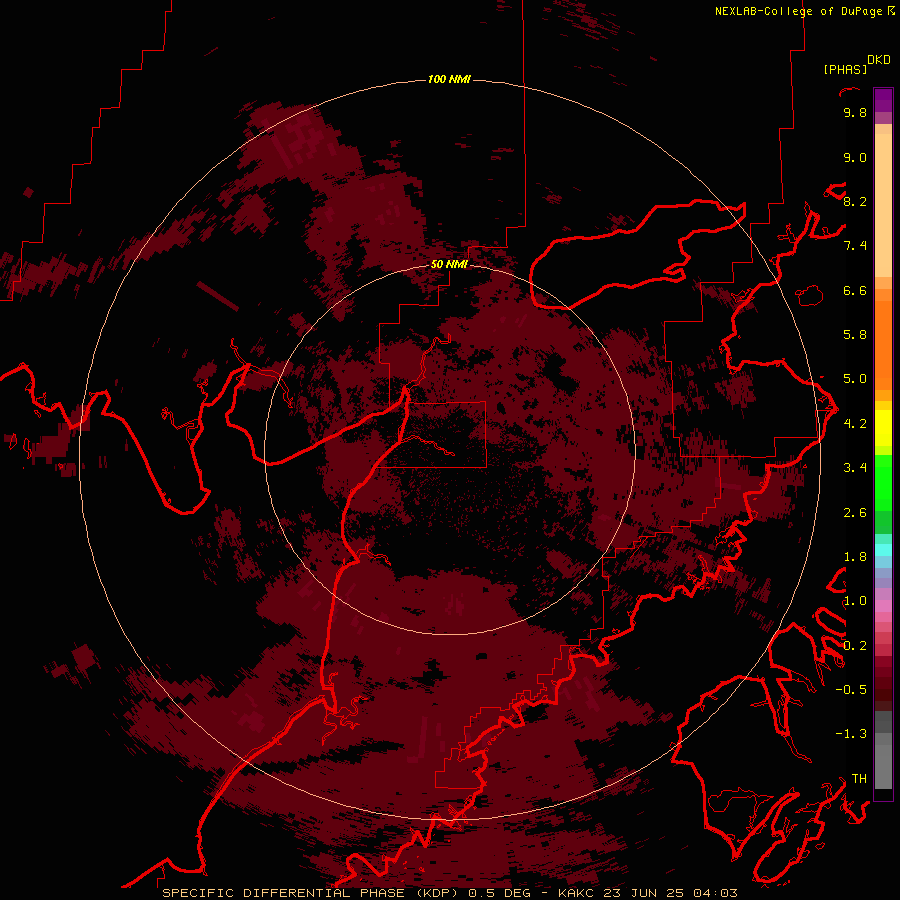Click the gray bottom segment of color bar
Viewport: 900px width, 900px height.
(883, 766)
